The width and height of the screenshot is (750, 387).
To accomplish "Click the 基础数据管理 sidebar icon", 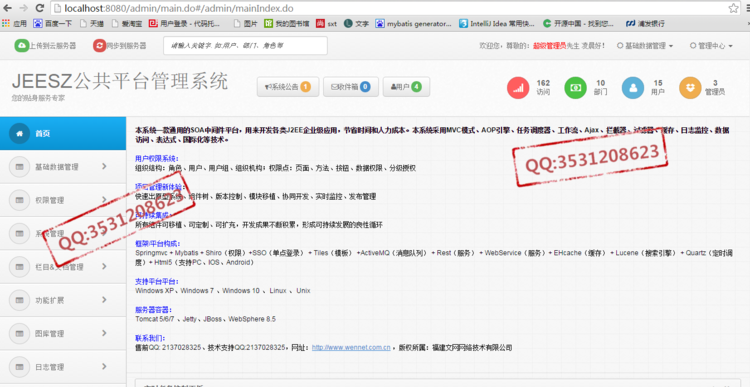I will 20,166.
